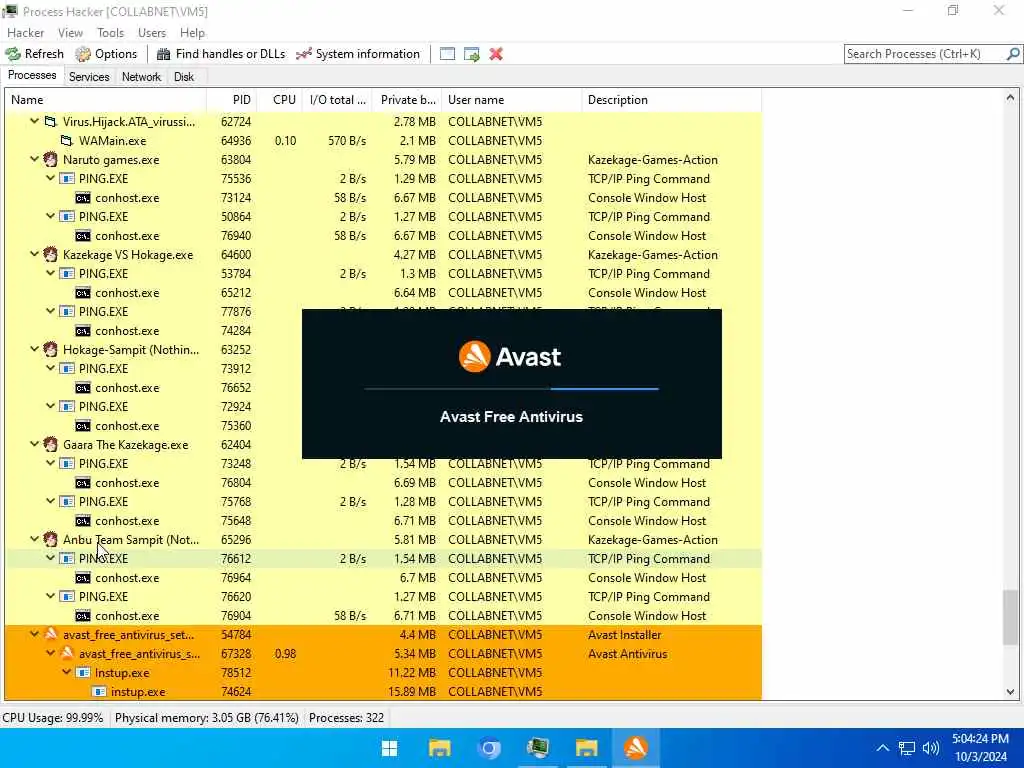Click Instup.exe icon with PID 78512

pos(83,673)
